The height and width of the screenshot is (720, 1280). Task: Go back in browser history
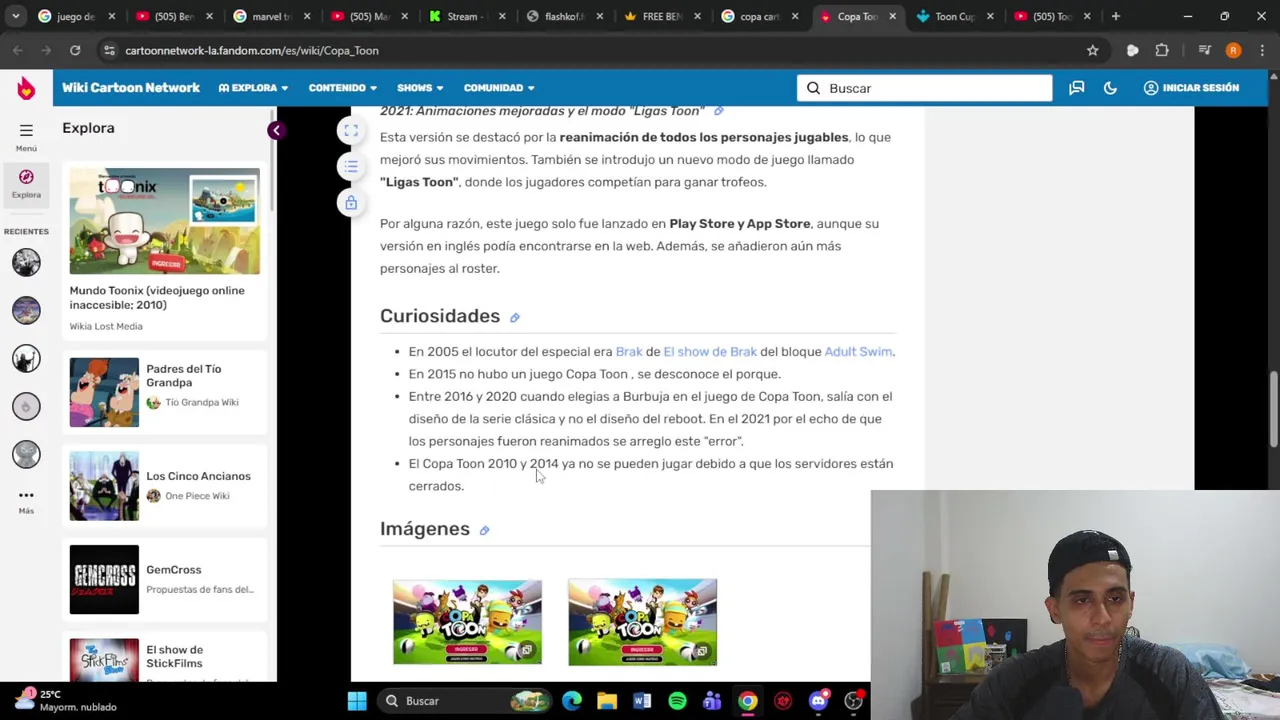point(18,50)
